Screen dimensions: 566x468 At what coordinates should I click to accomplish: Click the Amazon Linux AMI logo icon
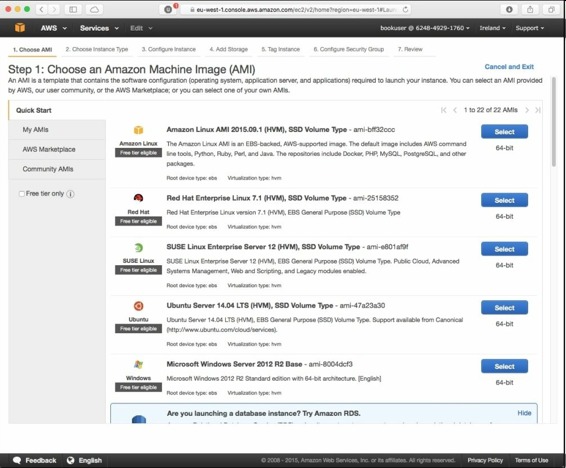point(139,130)
